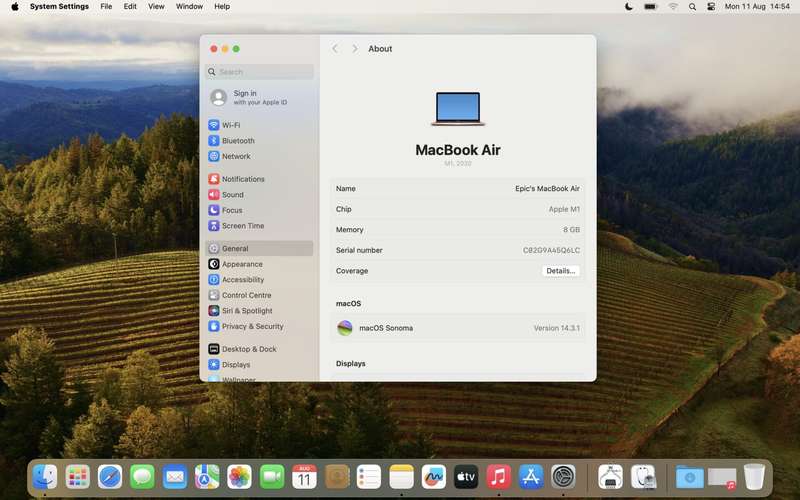This screenshot has height=500, width=800.
Task: Open the System Settings menu
Action: point(59,7)
